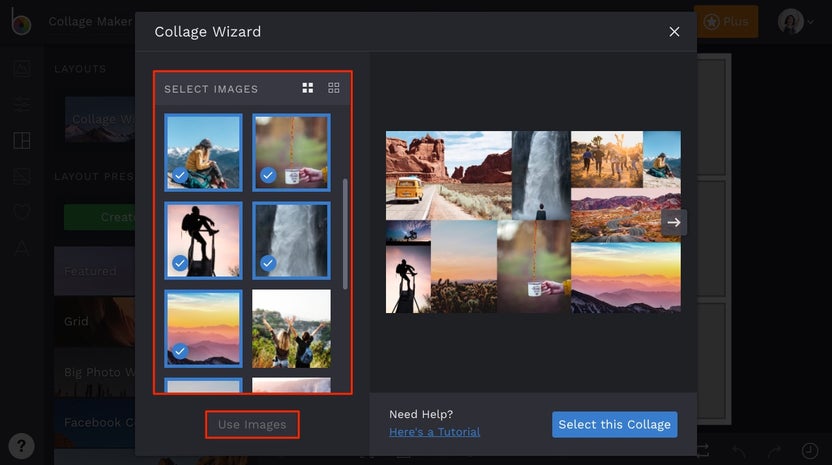Switch to large grid thumbnail view
Image resolution: width=832 pixels, height=465 pixels.
coord(308,88)
